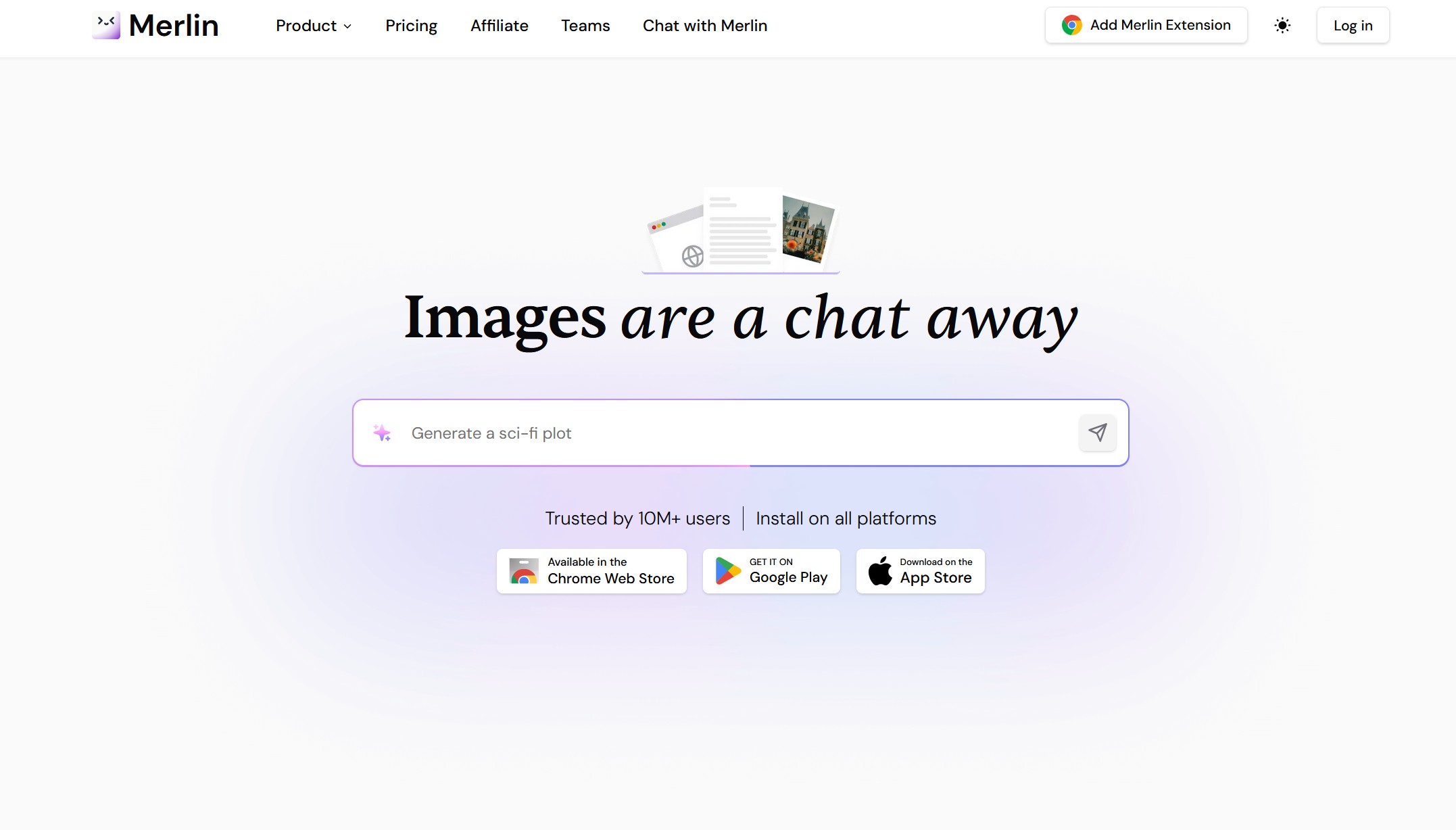Image resolution: width=1456 pixels, height=830 pixels.
Task: Click the send/submit arrow icon
Action: pos(1097,432)
